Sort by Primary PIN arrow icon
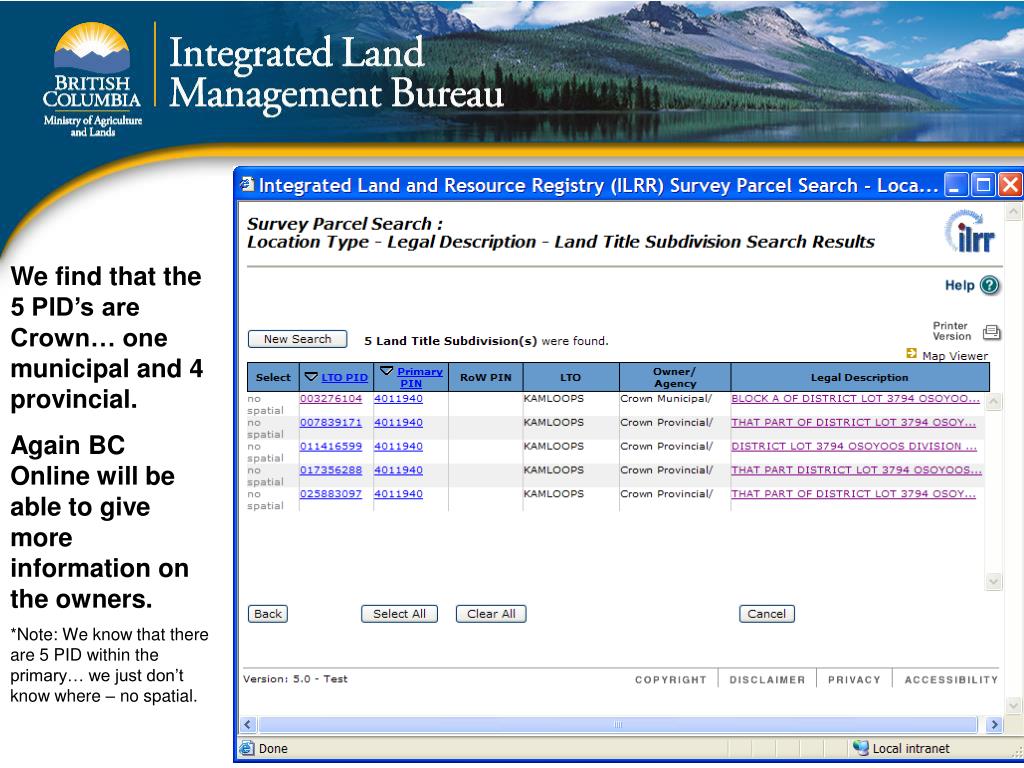The image size is (1024, 768). [x=387, y=371]
